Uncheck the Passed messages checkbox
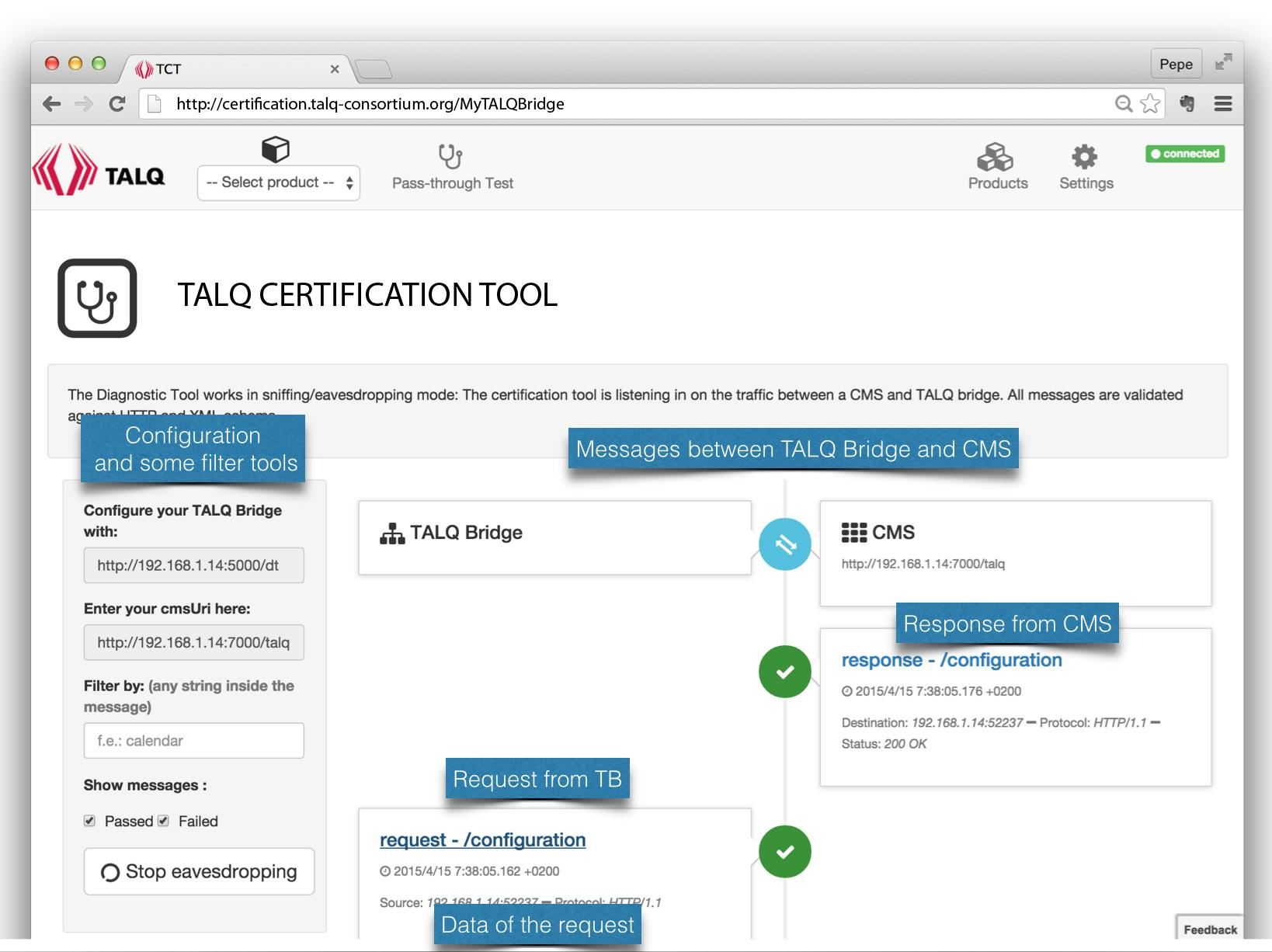 pyautogui.click(x=90, y=821)
